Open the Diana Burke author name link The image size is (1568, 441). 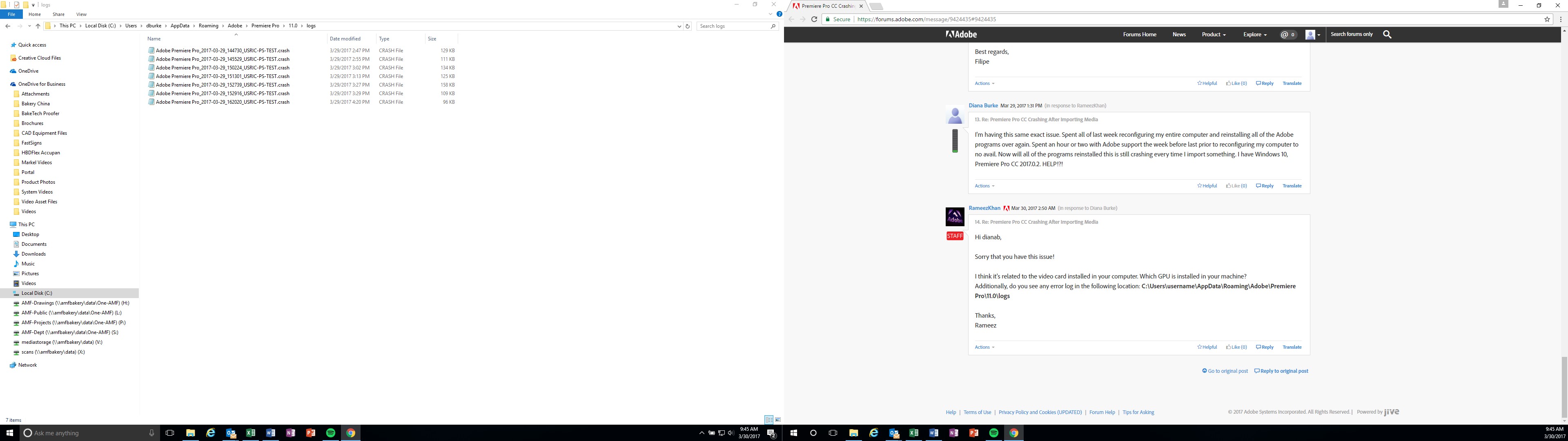(x=983, y=105)
